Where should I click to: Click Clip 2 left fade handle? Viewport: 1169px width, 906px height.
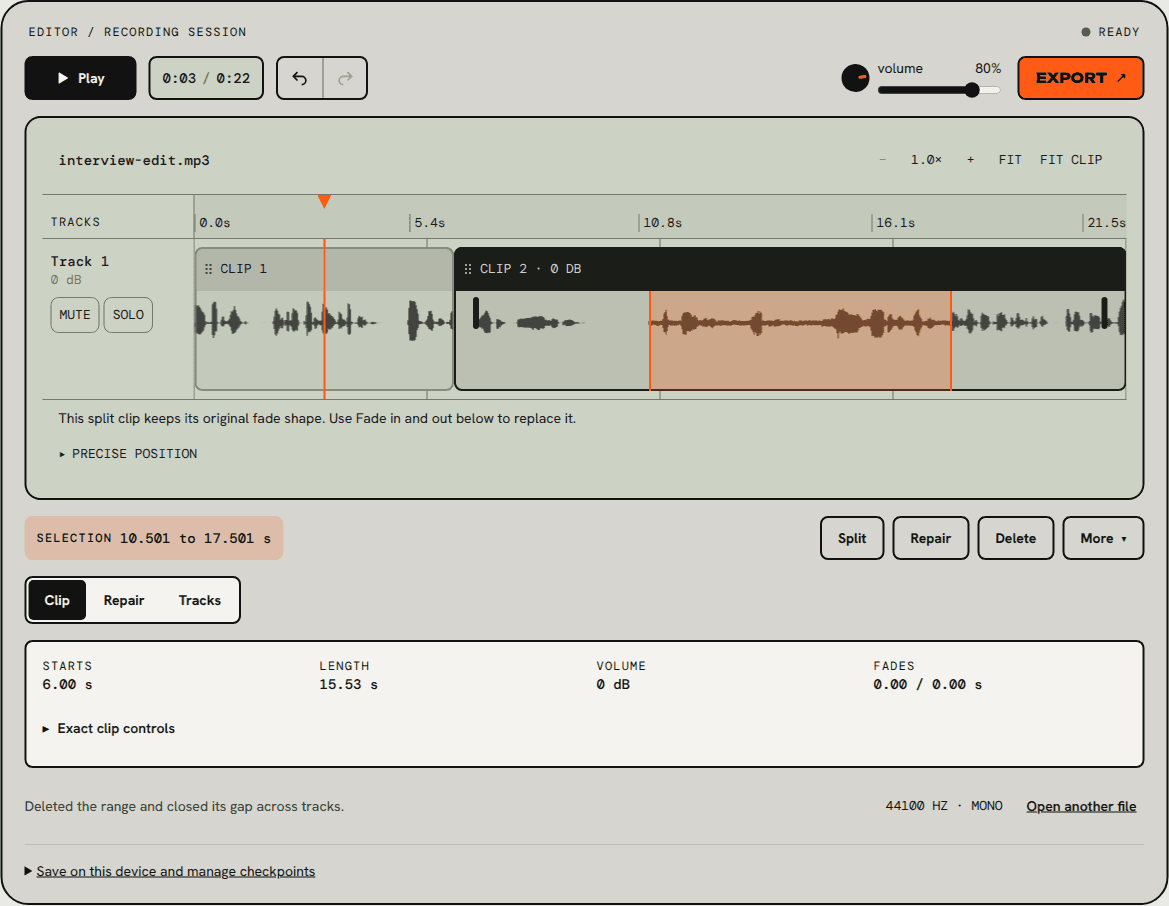point(476,312)
